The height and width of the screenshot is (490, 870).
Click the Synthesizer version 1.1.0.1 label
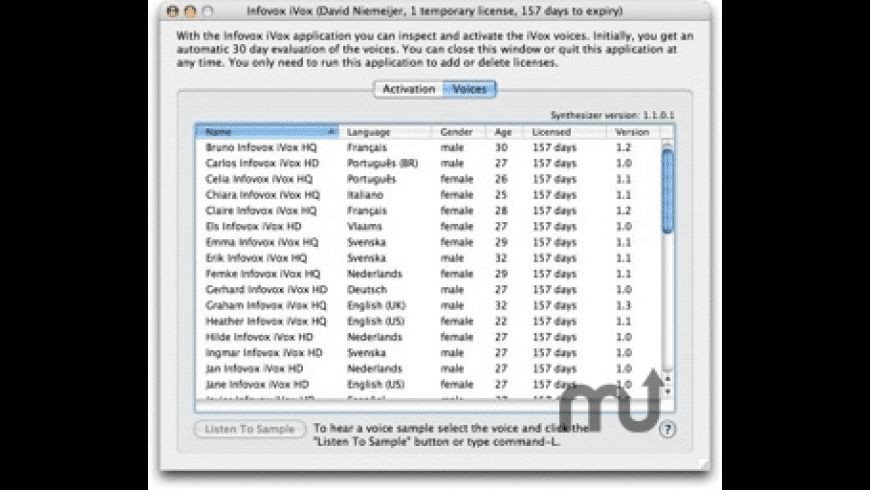[x=613, y=115]
